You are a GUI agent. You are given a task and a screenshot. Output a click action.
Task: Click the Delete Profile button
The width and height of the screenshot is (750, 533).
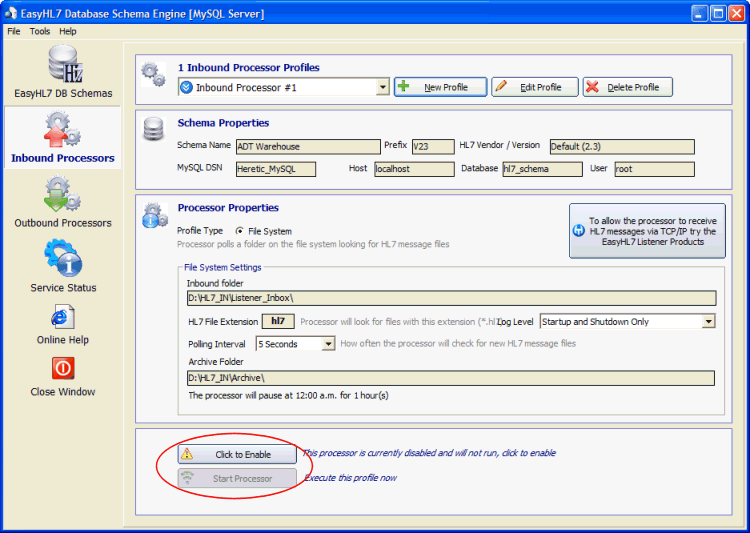(628, 87)
